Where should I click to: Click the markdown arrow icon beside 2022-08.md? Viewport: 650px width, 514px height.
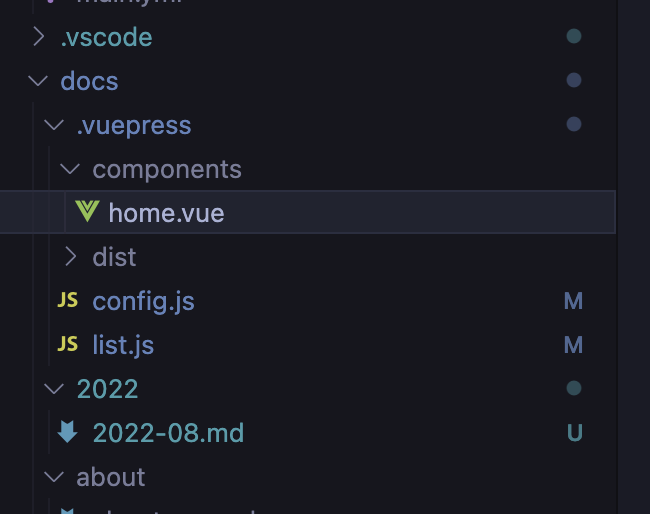pyautogui.click(x=68, y=433)
